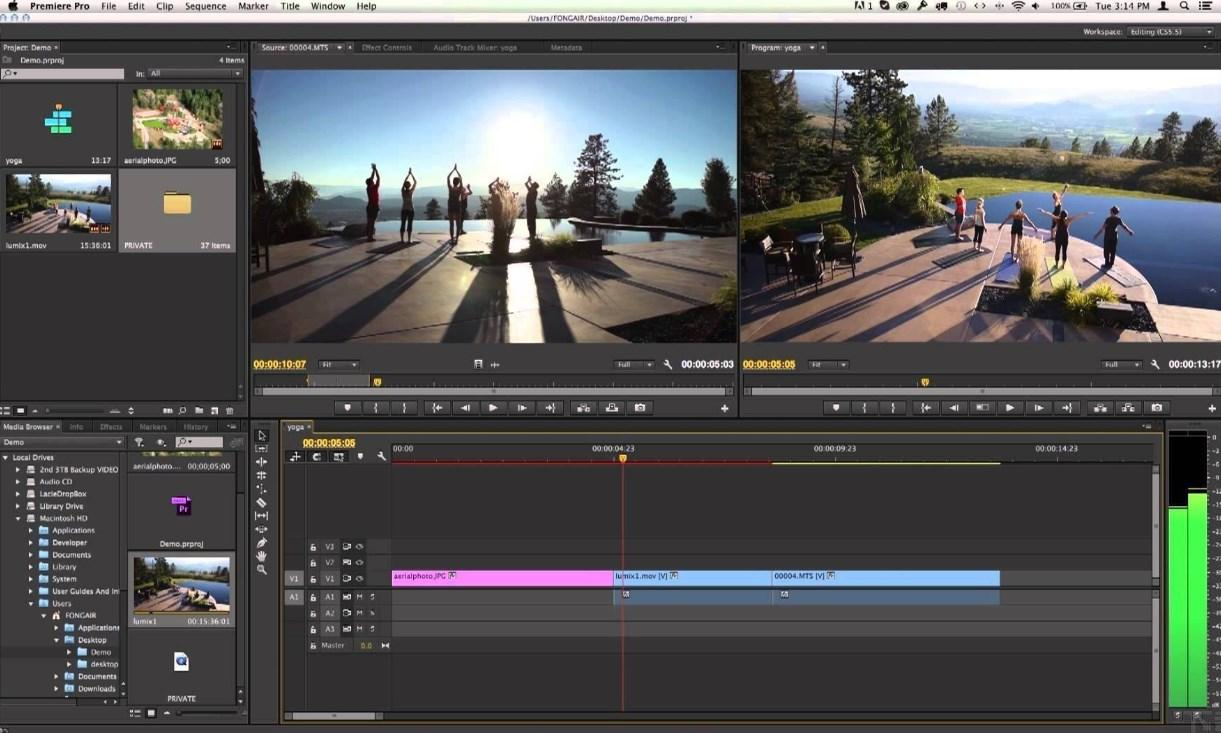Click the Ripple Edit tool
Viewport: 1221px width, 733px height.
pyautogui.click(x=262, y=462)
